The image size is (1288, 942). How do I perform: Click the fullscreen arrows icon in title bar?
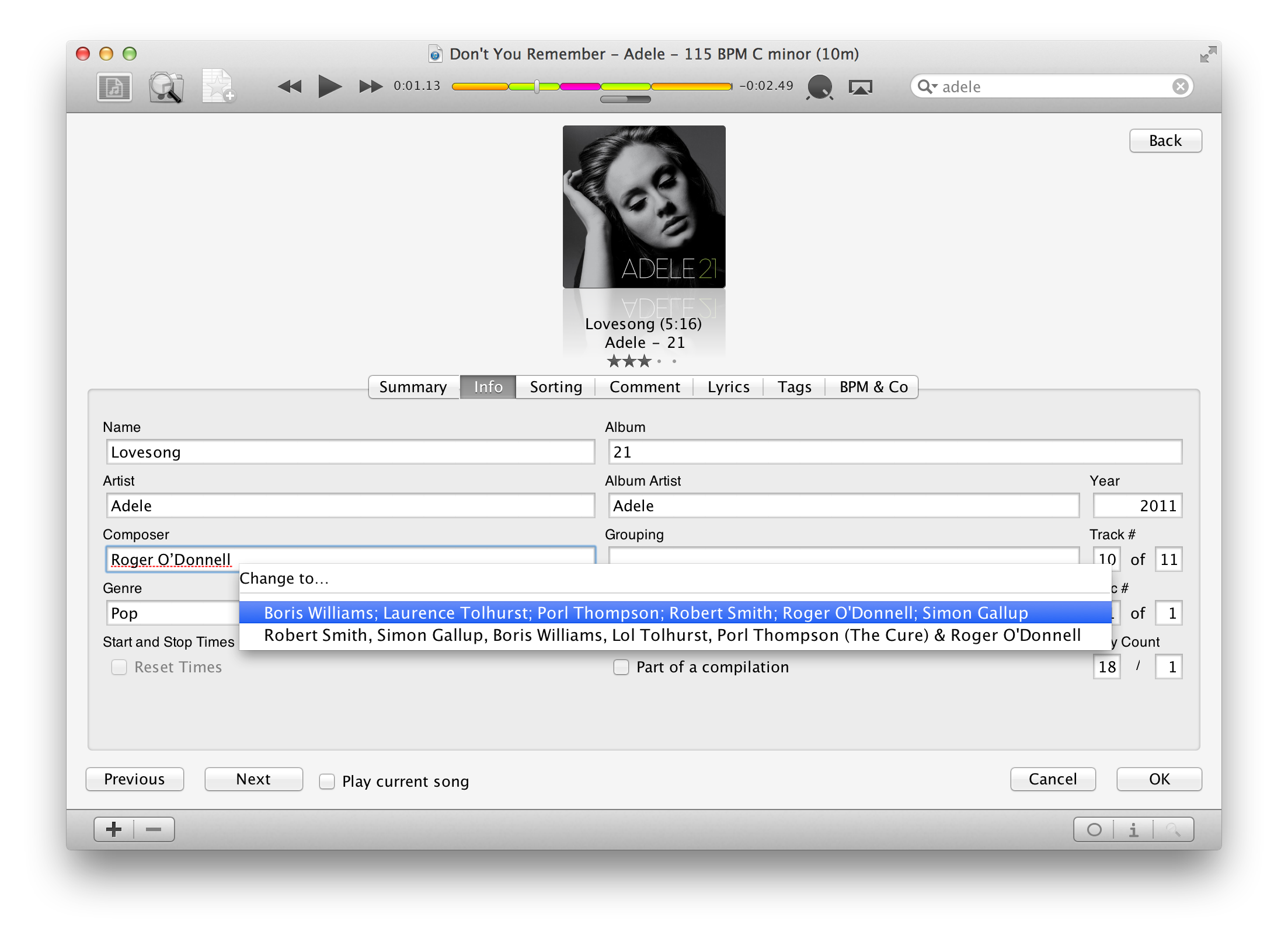click(1208, 54)
